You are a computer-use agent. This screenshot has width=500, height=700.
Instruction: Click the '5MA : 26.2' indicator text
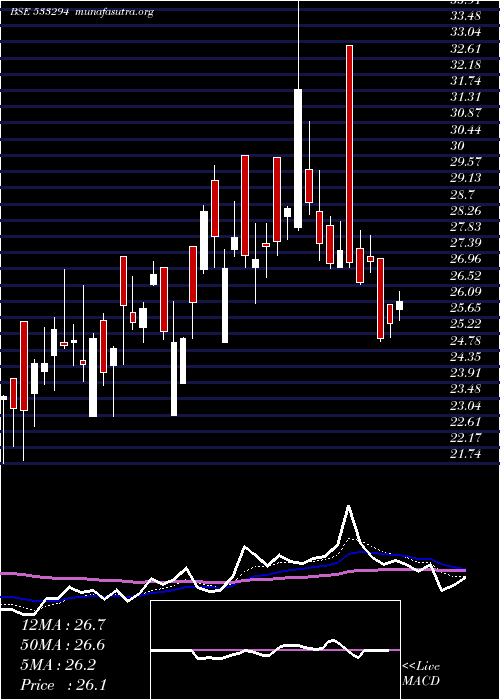click(58, 665)
